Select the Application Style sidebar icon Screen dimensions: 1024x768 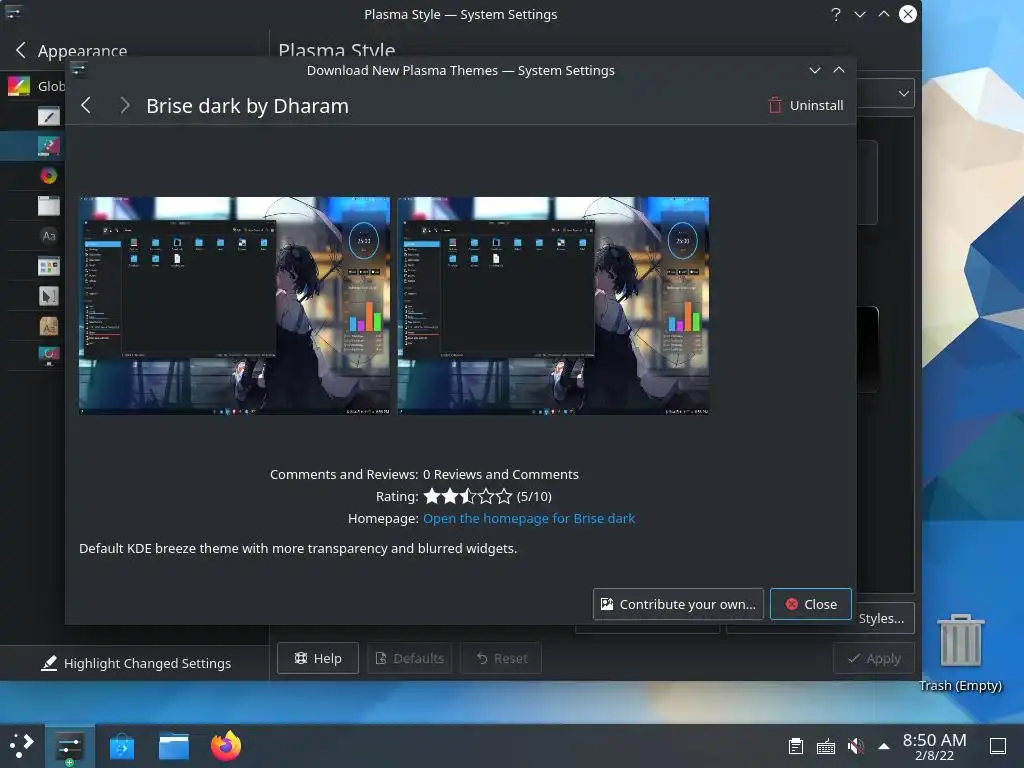click(49, 116)
